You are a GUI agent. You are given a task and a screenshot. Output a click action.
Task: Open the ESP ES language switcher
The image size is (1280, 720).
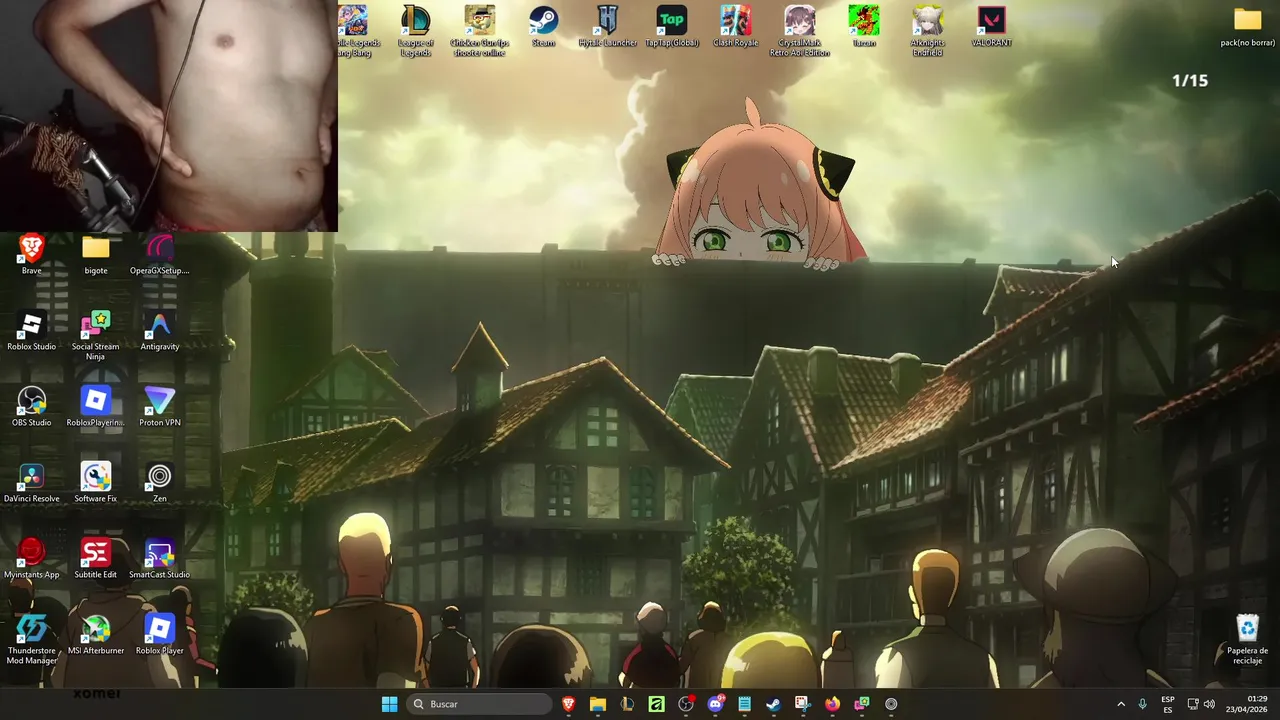(1168, 704)
